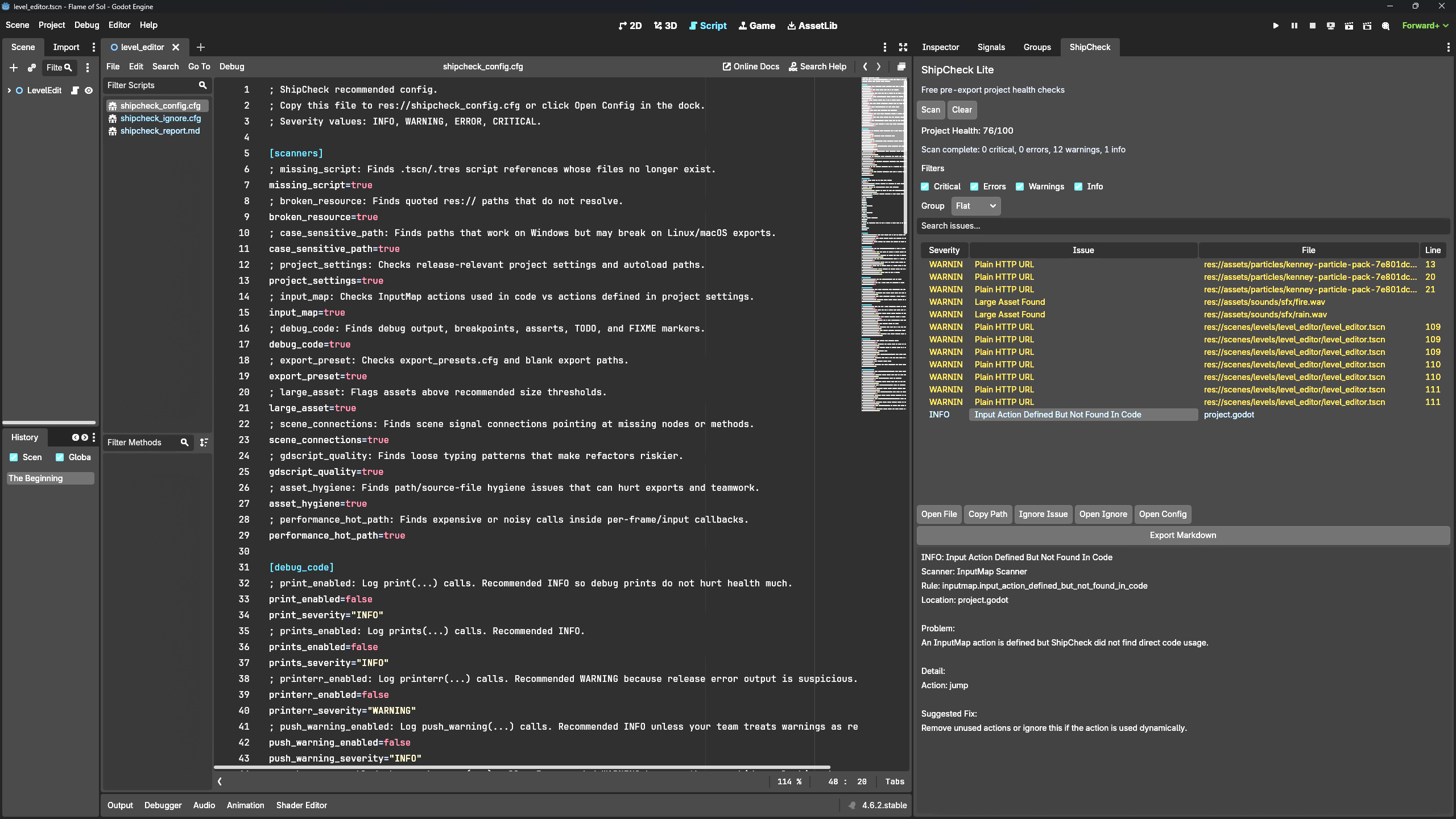
Task: Open the Signals dock tab
Action: pos(991,47)
